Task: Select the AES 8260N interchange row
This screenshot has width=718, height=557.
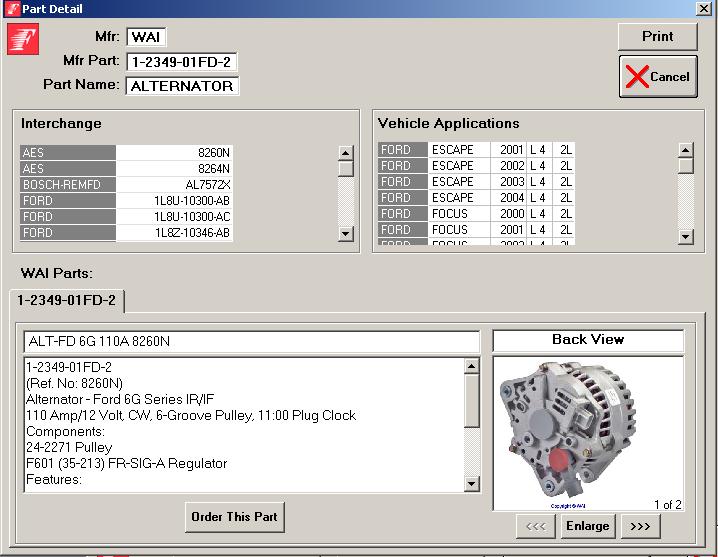Action: (126, 153)
